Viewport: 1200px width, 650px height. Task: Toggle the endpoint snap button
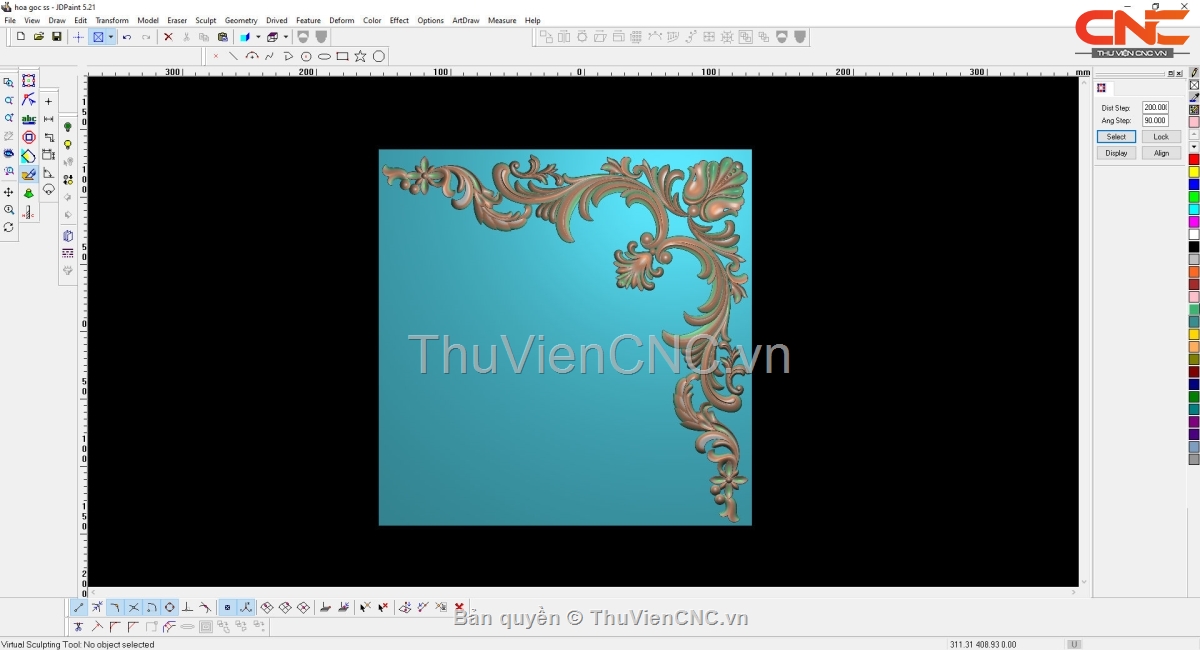(79, 607)
